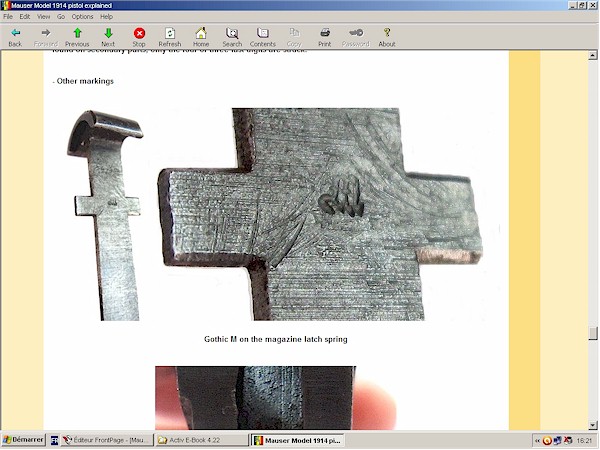Open the Search tool
The width and height of the screenshot is (600, 450).
[x=232, y=37]
